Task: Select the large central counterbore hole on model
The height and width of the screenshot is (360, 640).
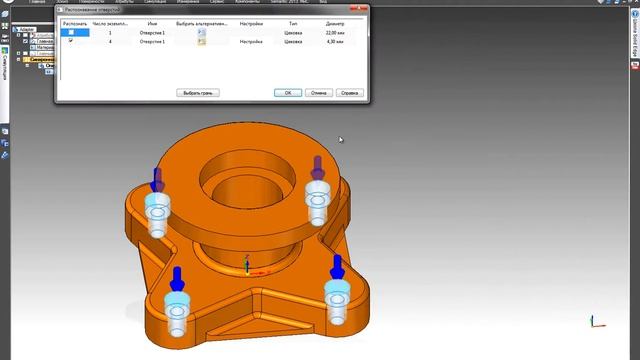Action: coord(247,180)
